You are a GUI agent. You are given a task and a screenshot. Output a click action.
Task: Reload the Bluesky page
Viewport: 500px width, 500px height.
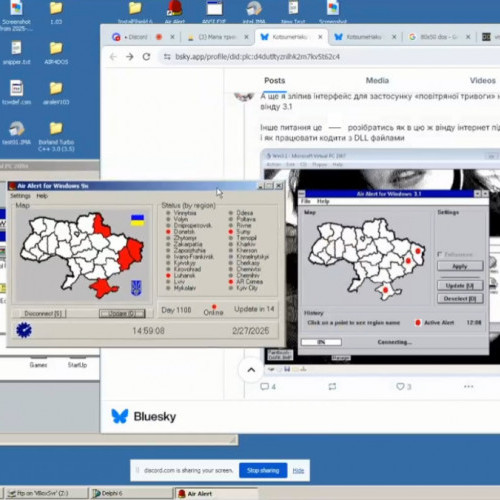point(146,57)
